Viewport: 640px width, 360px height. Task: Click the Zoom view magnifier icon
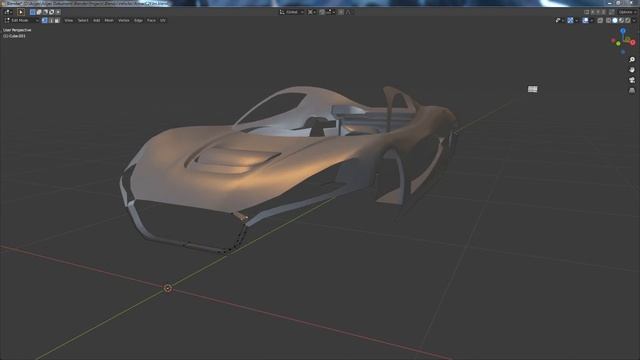point(632,60)
